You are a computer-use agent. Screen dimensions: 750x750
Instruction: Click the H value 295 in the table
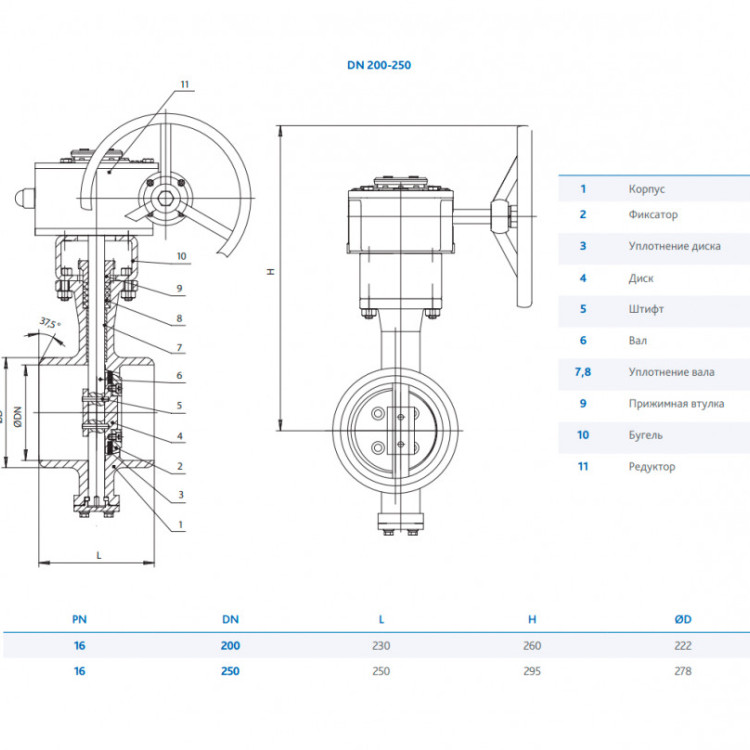click(532, 671)
